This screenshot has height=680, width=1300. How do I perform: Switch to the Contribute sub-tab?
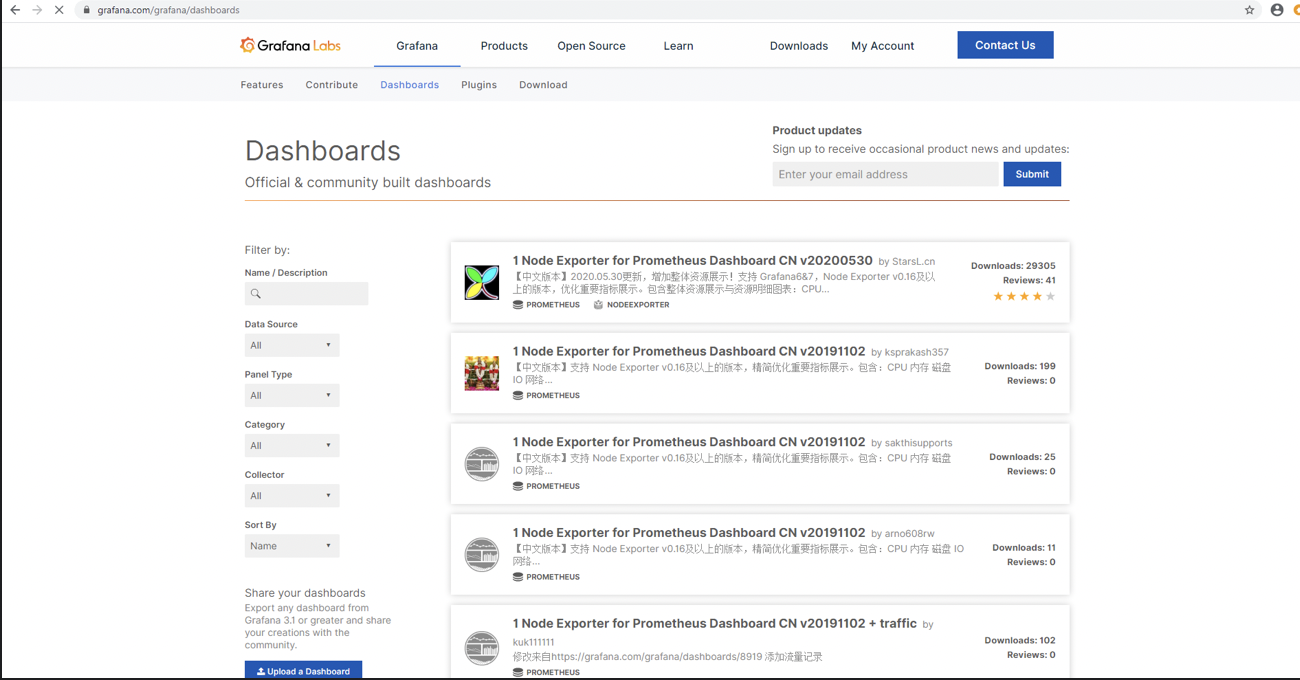point(332,85)
